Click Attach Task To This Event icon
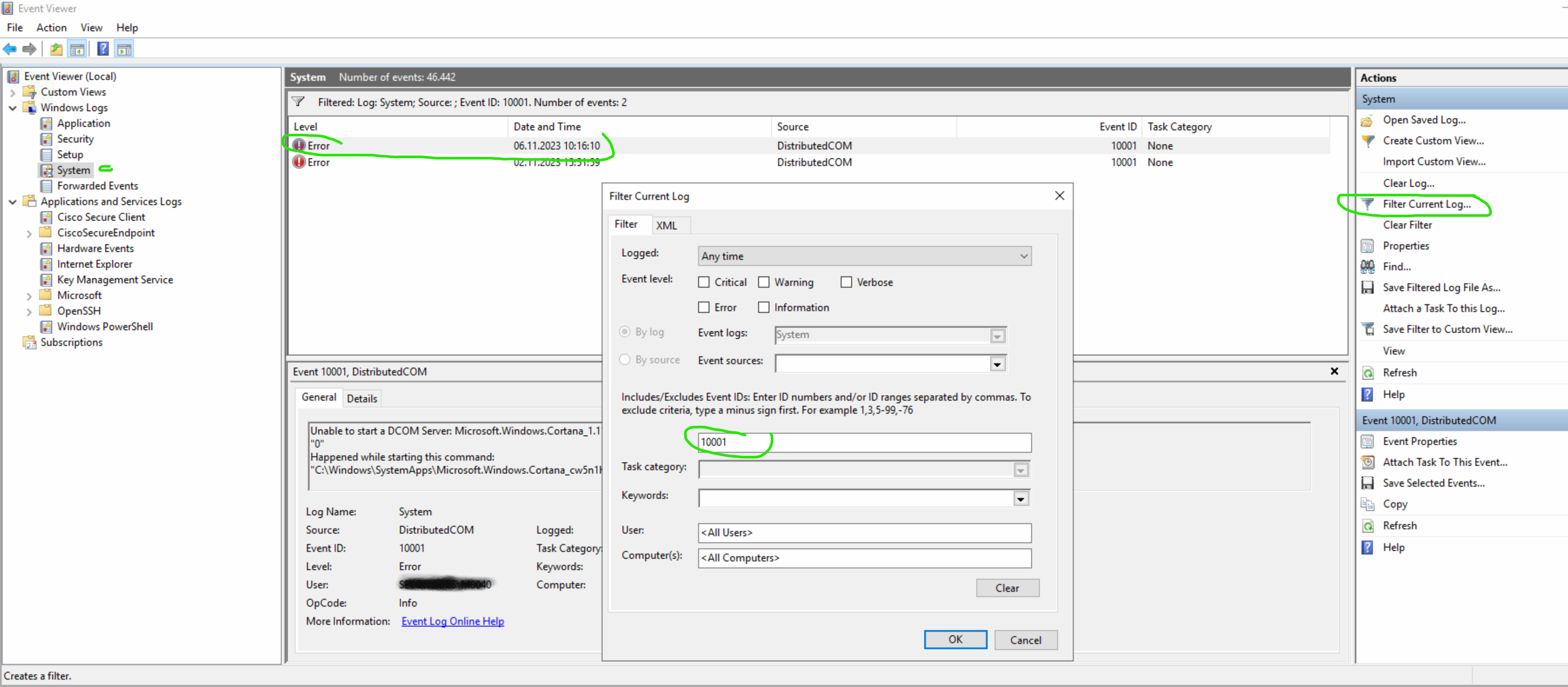This screenshot has width=1568, height=687. coord(1367,462)
